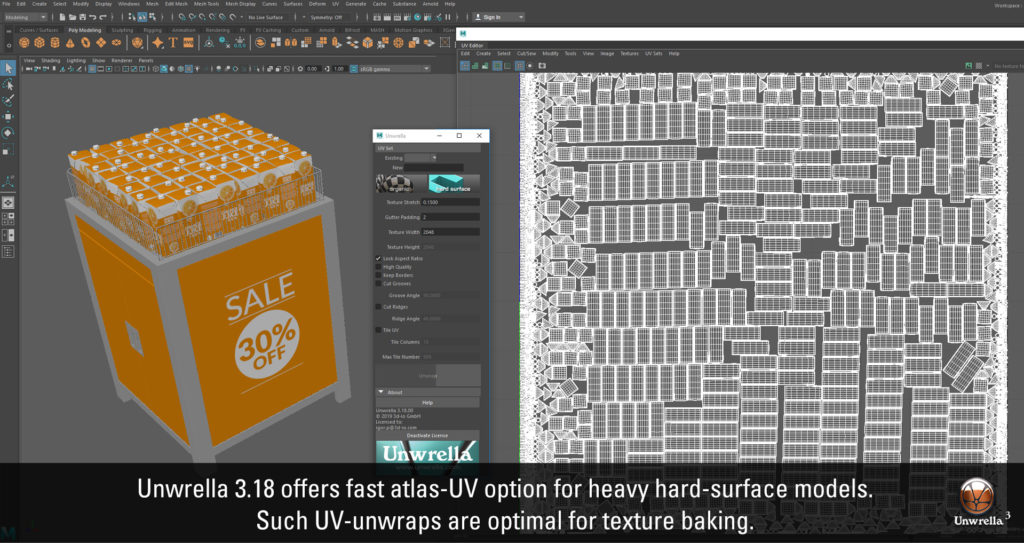Create a polygon cube from shelf
The image size is (1024, 543).
click(x=39, y=42)
